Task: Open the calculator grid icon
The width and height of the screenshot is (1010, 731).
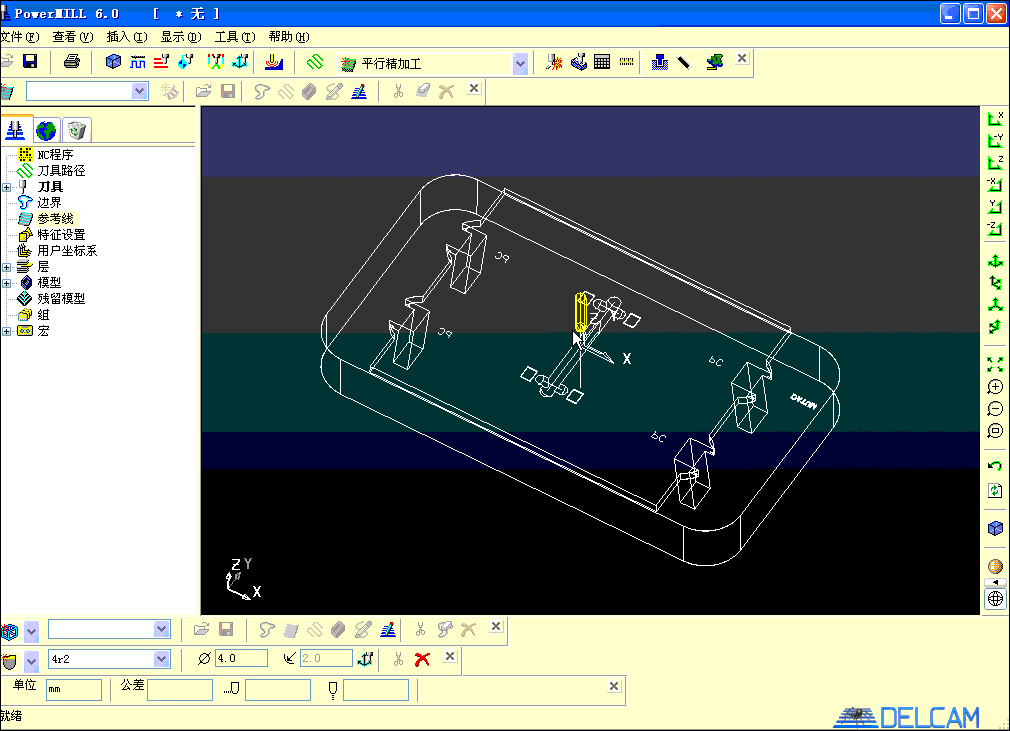Action: click(602, 62)
